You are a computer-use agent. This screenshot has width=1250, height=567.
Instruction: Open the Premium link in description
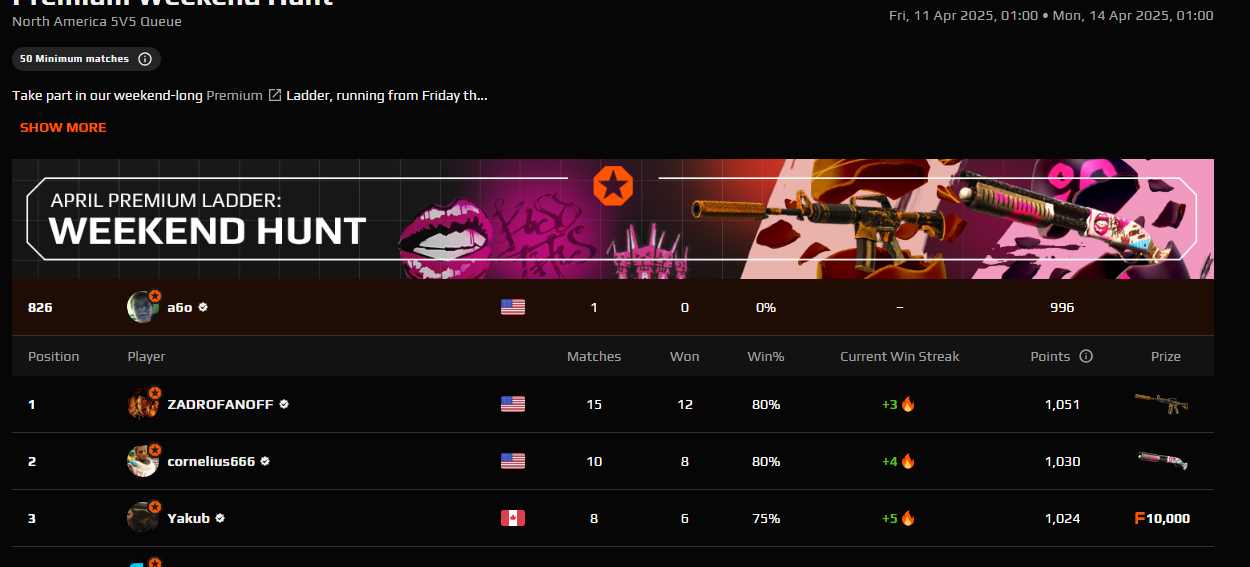pyautogui.click(x=235, y=96)
